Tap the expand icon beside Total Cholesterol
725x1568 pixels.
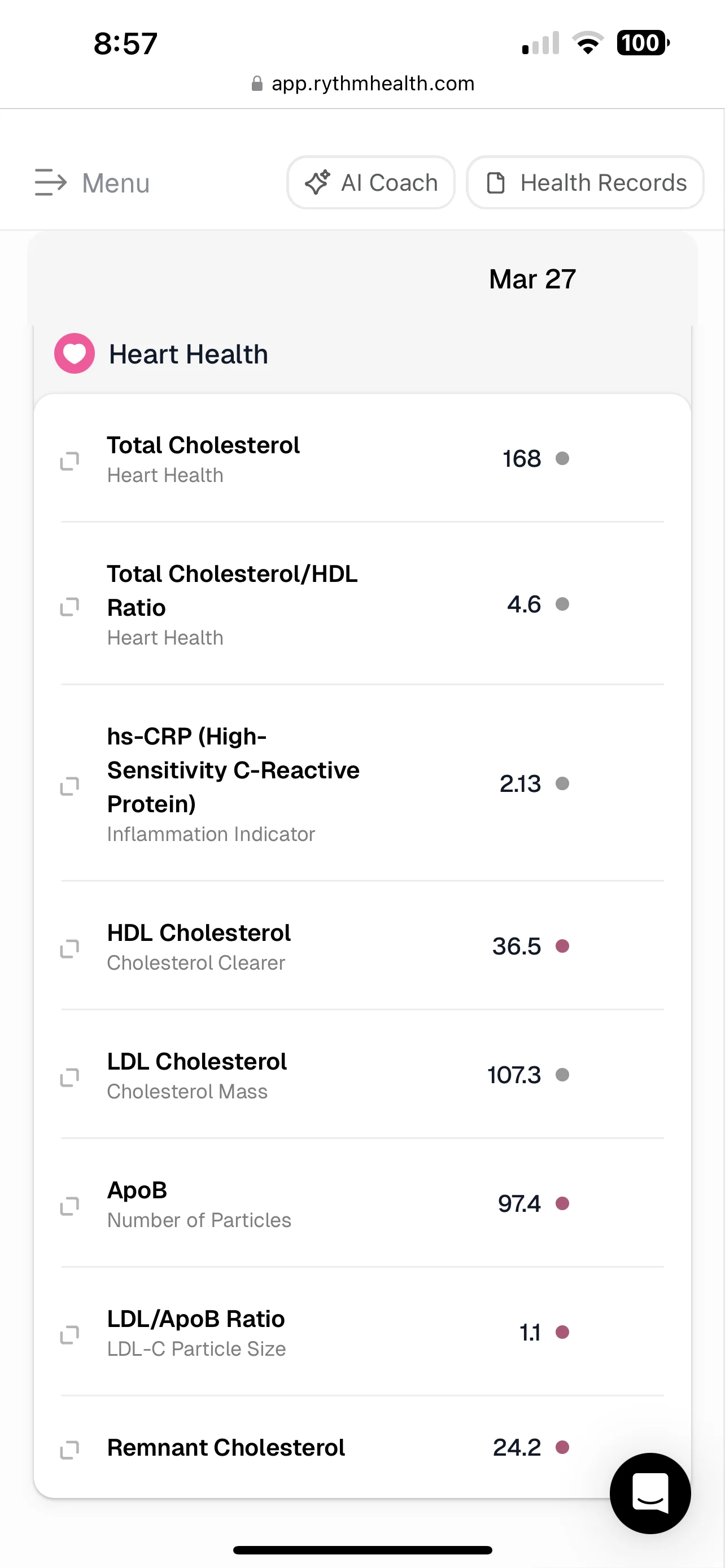coord(69,461)
